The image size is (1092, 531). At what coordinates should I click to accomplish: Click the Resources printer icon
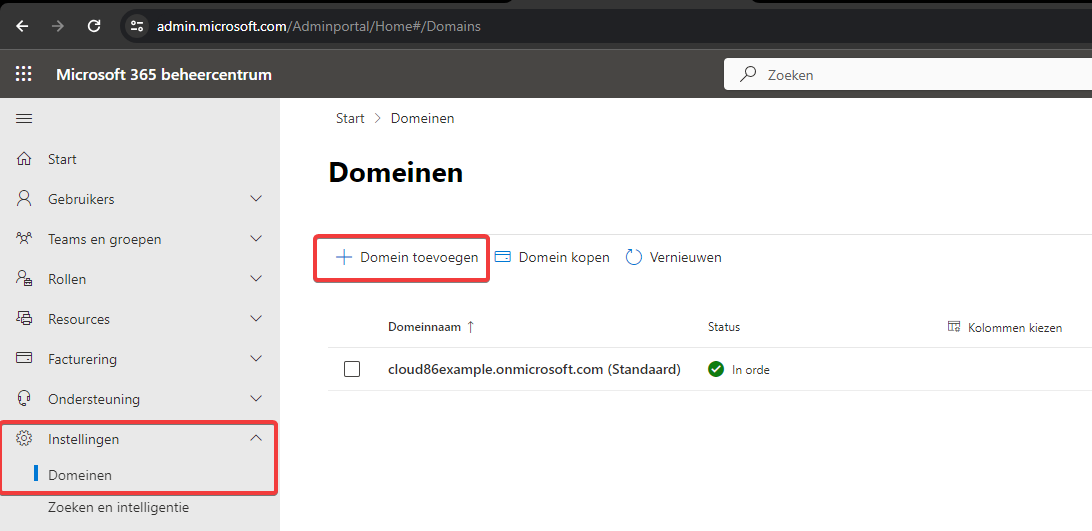[24, 319]
